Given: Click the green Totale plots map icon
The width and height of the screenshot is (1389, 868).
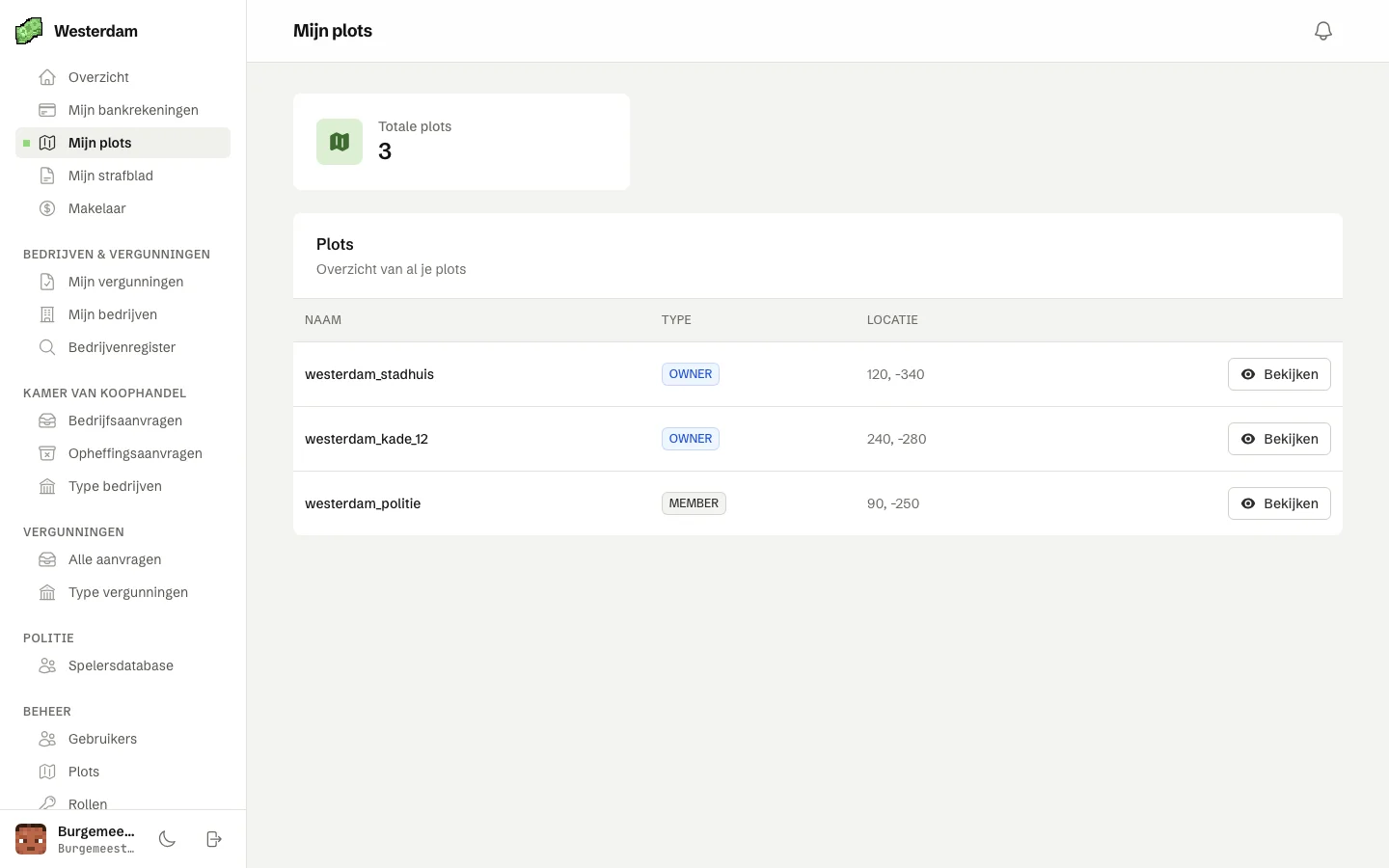Looking at the screenshot, I should [340, 142].
